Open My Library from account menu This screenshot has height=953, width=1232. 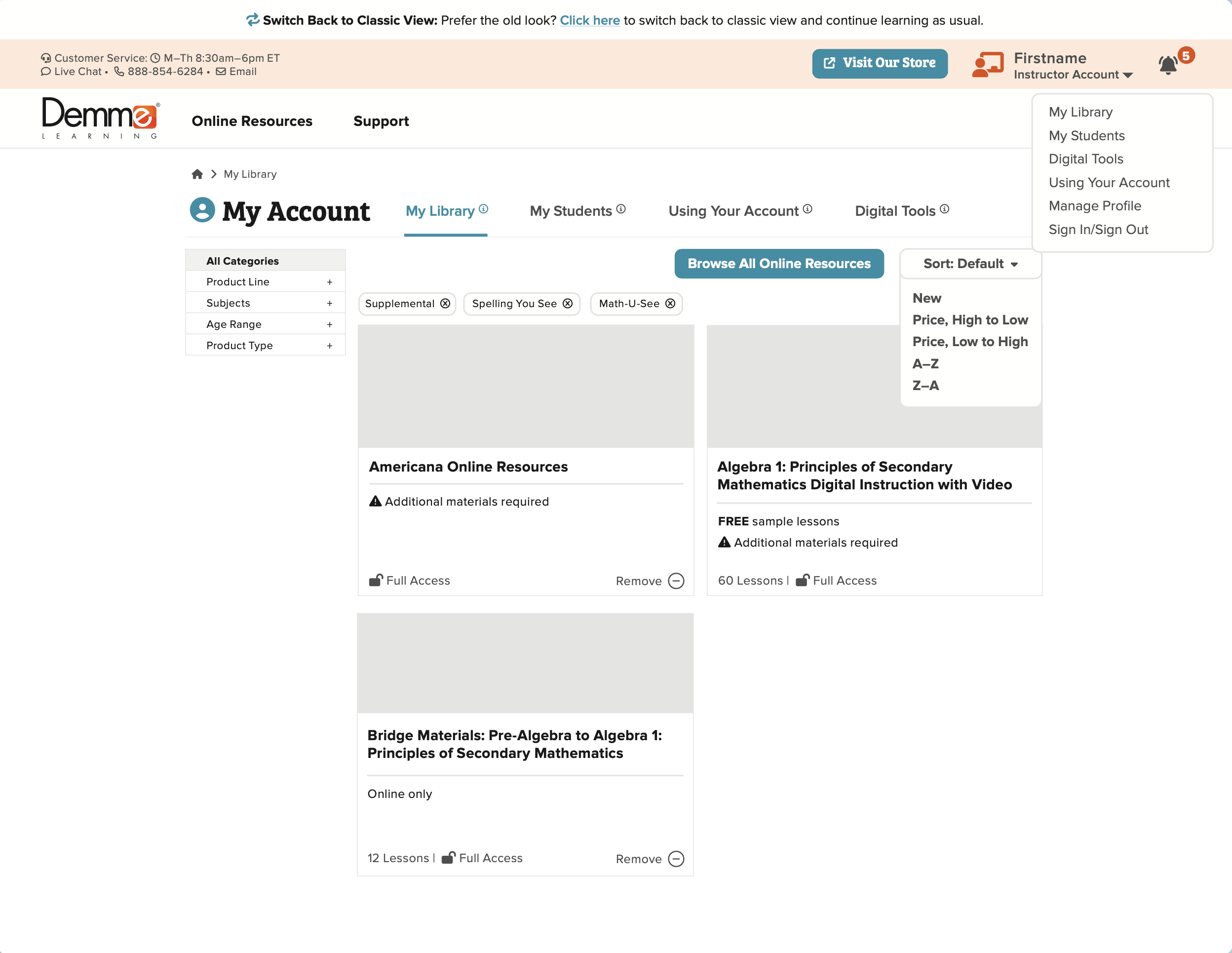click(x=1080, y=112)
